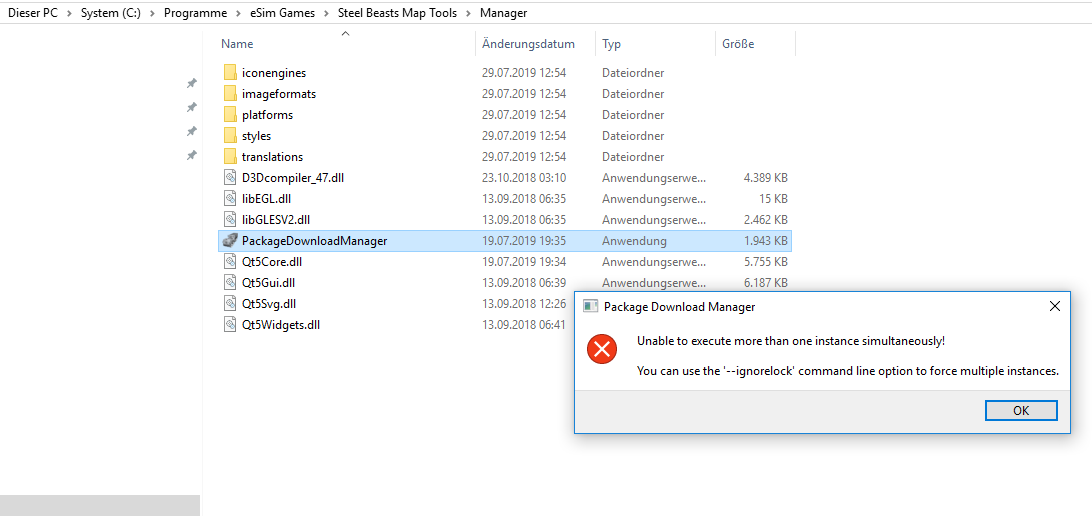Click OK in the error dialog
The image size is (1092, 516).
click(1020, 411)
